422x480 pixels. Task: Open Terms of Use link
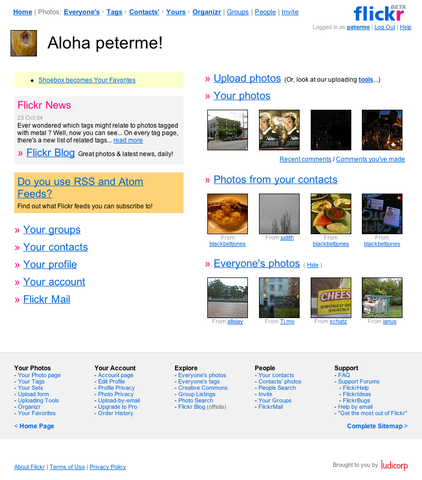pos(67,467)
